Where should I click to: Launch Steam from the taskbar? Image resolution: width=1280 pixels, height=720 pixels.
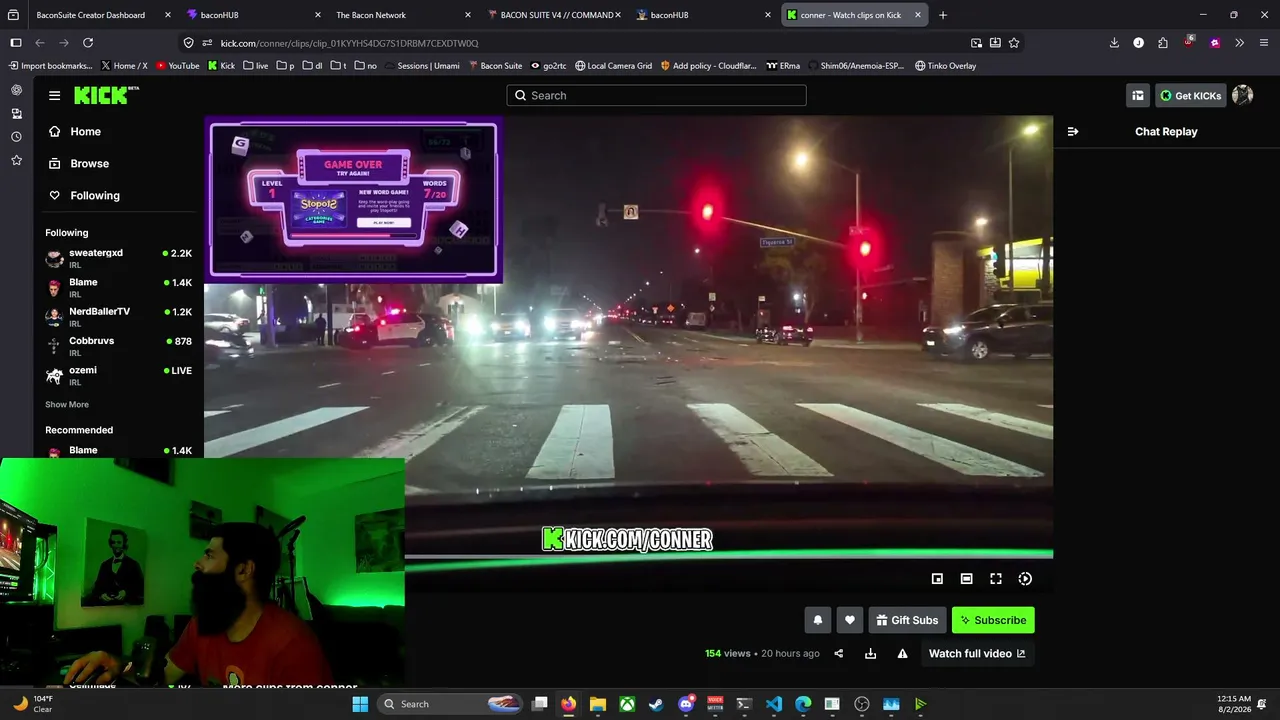coord(656,704)
